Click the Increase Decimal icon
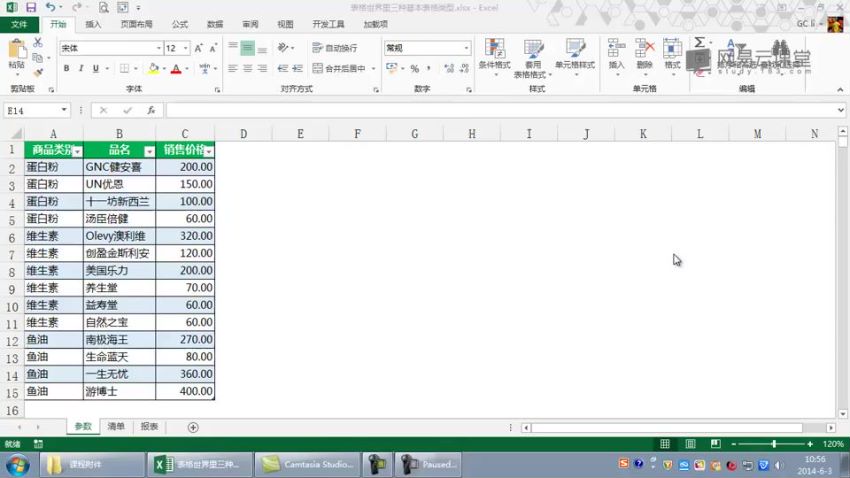The image size is (850, 478). coord(449,68)
